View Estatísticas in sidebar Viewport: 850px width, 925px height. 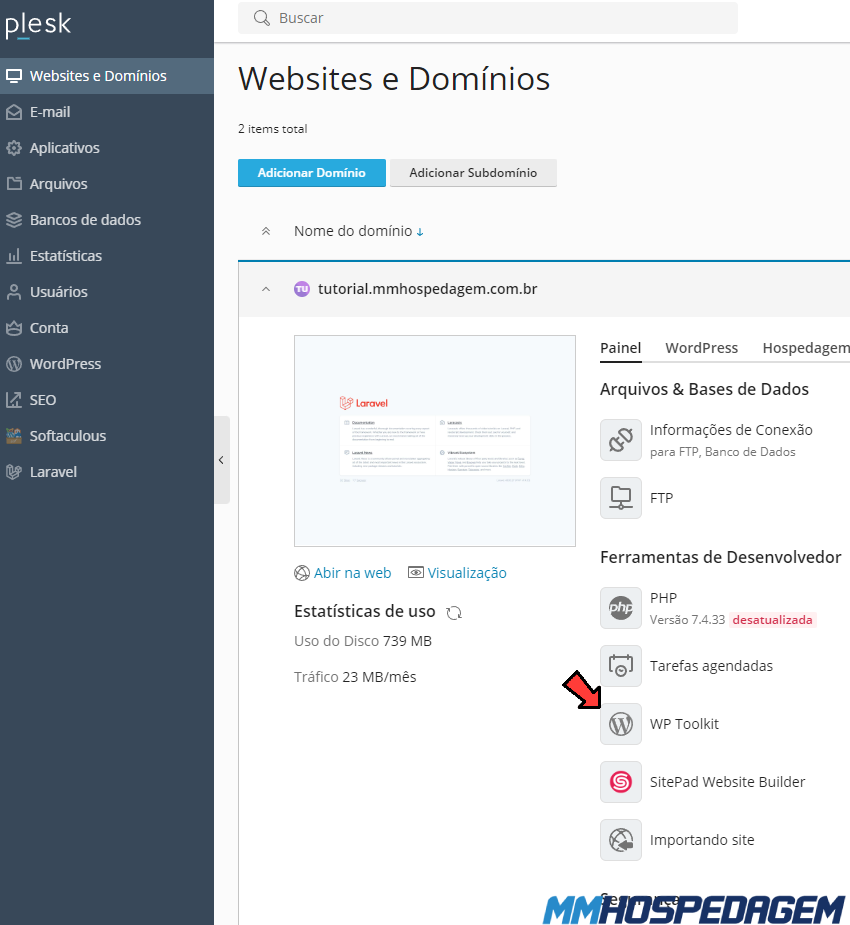[x=107, y=256]
